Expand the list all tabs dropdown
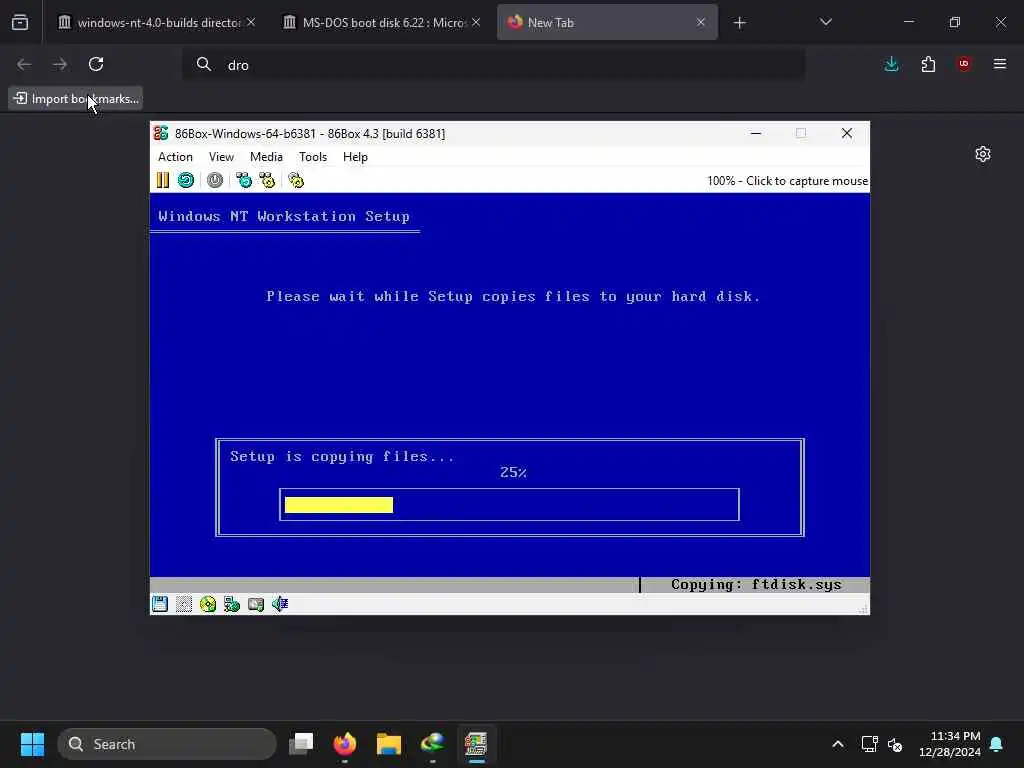1024x768 pixels. point(825,22)
